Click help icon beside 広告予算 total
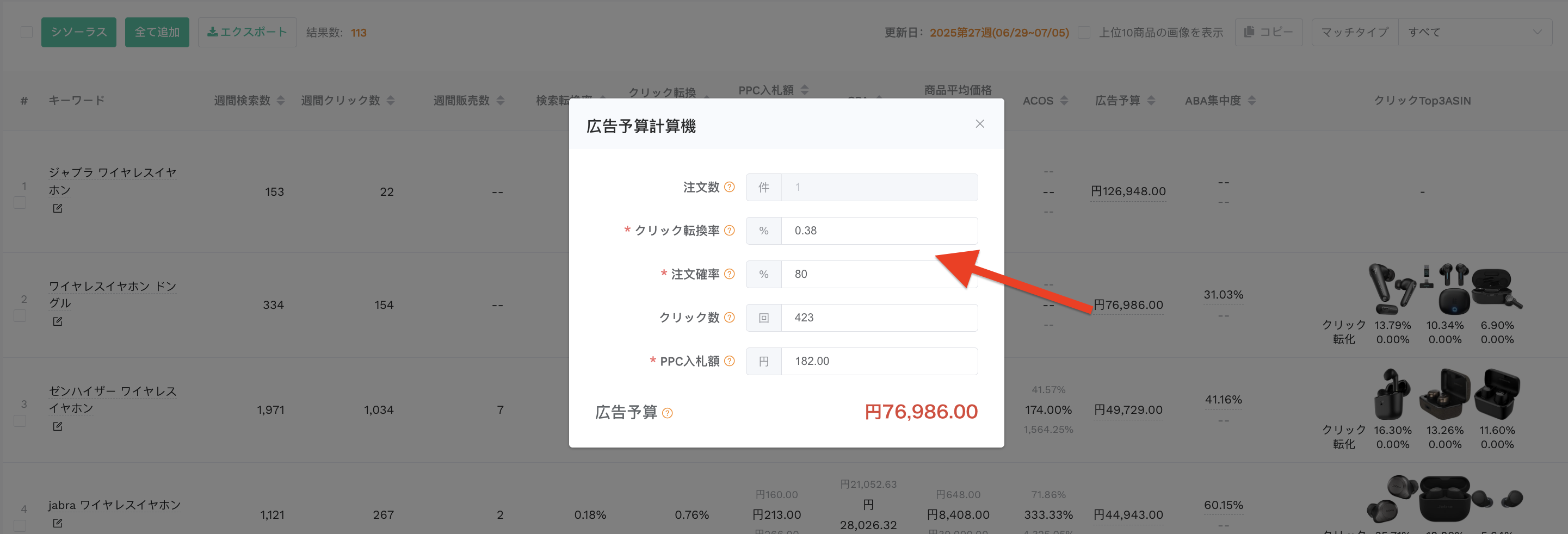The image size is (1568, 534). 667,414
